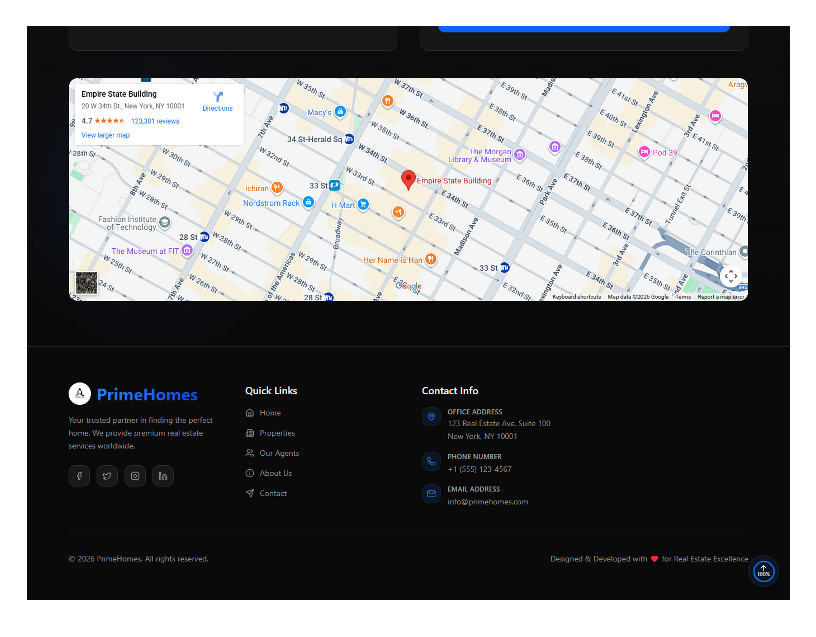Click the email address envelope icon
This screenshot has height=637, width=816.
pyautogui.click(x=431, y=494)
